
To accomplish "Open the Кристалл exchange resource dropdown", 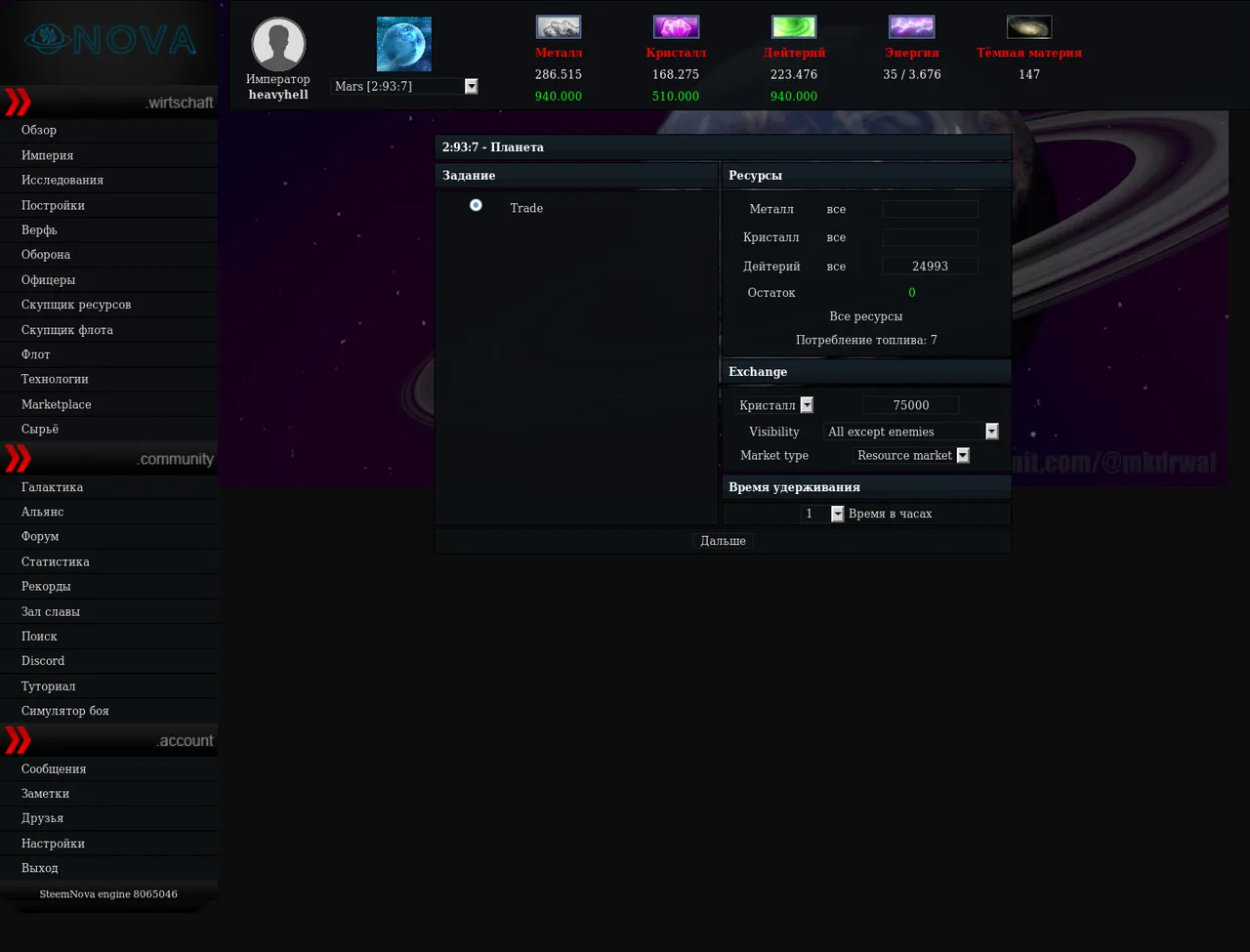I will coord(774,405).
